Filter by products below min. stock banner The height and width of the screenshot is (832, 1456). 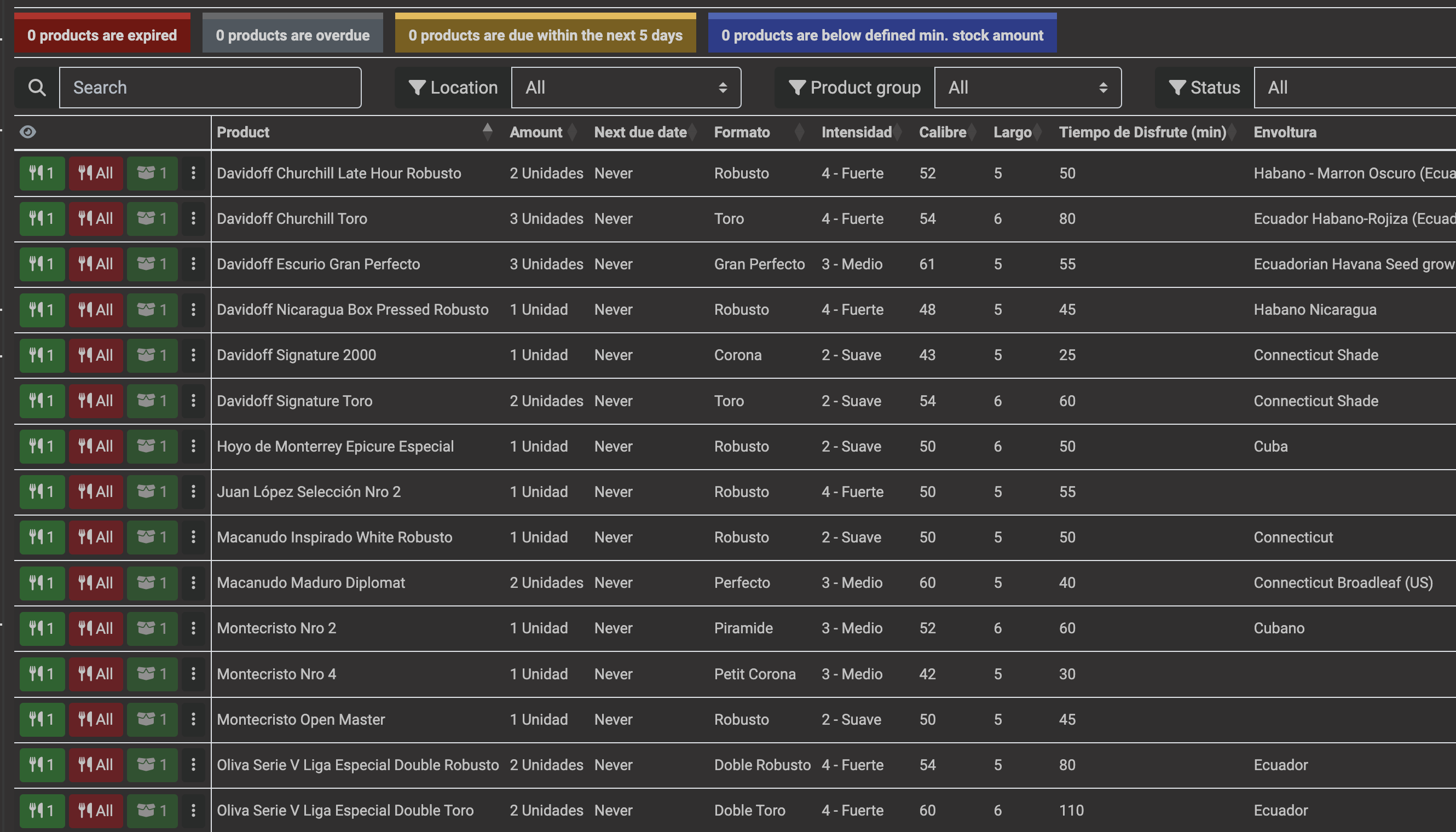tap(882, 35)
